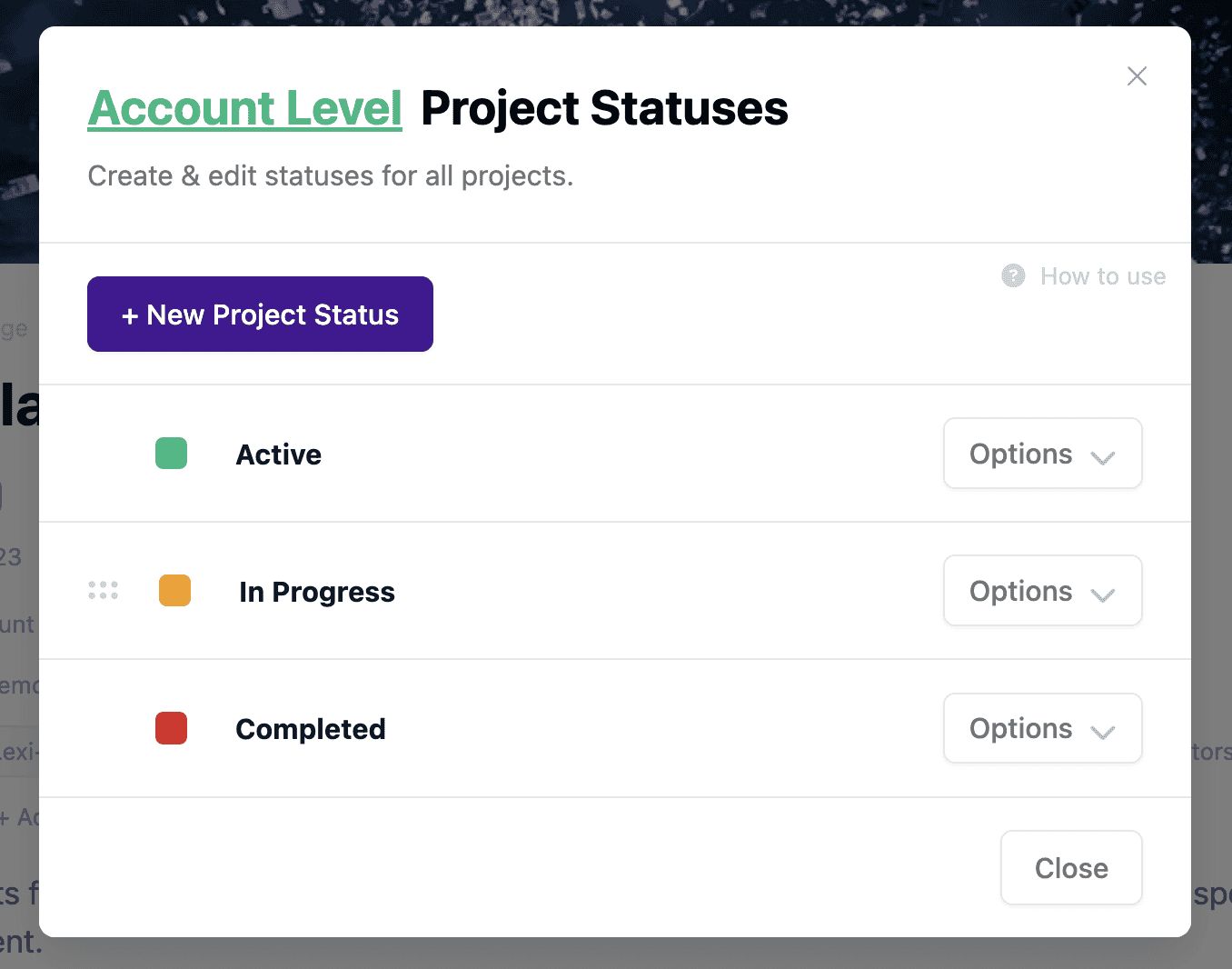This screenshot has height=969, width=1232.
Task: Create a New Project Status
Action: point(260,315)
